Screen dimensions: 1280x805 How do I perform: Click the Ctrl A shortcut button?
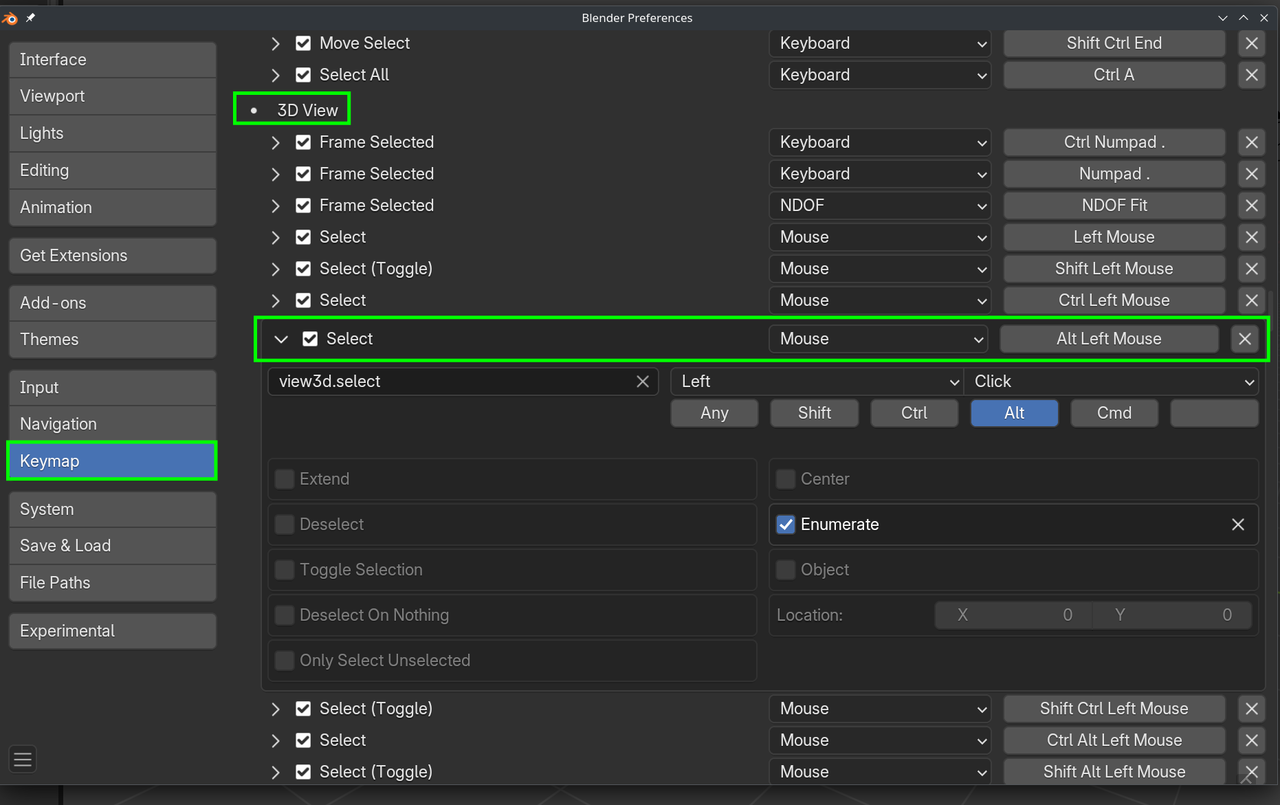coord(1114,75)
